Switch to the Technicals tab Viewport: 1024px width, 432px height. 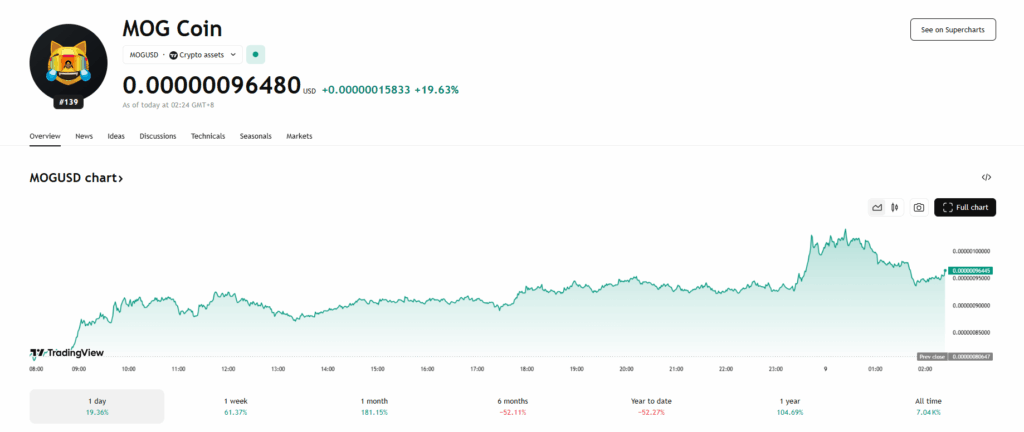coord(208,136)
